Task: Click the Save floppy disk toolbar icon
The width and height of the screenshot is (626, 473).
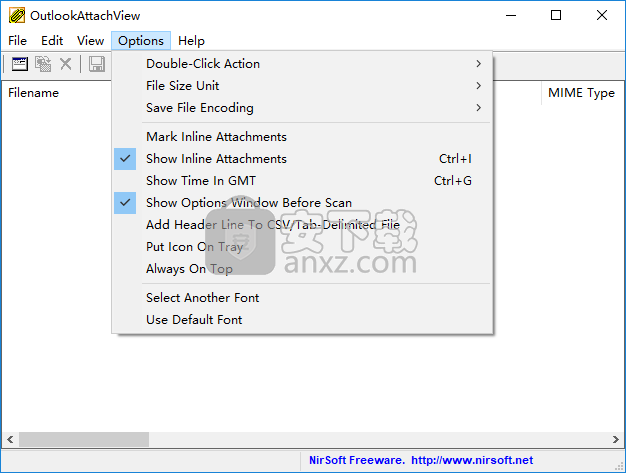Action: pyautogui.click(x=96, y=64)
